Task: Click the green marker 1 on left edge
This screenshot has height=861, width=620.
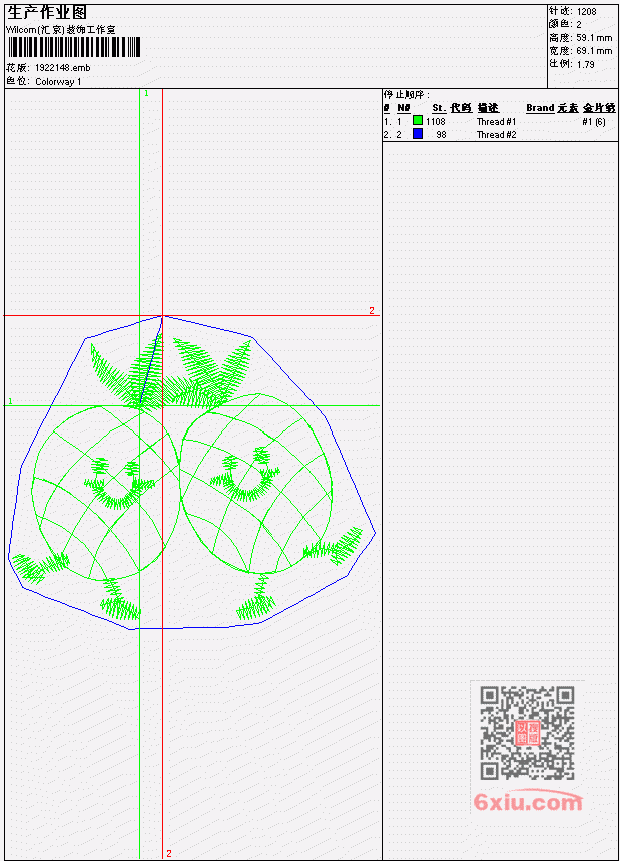Action: click(10, 401)
